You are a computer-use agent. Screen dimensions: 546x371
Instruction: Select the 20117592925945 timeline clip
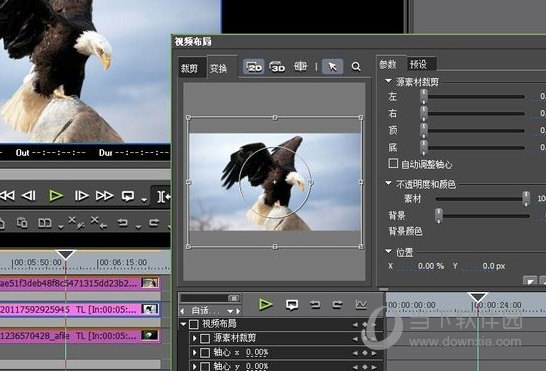tap(80, 309)
